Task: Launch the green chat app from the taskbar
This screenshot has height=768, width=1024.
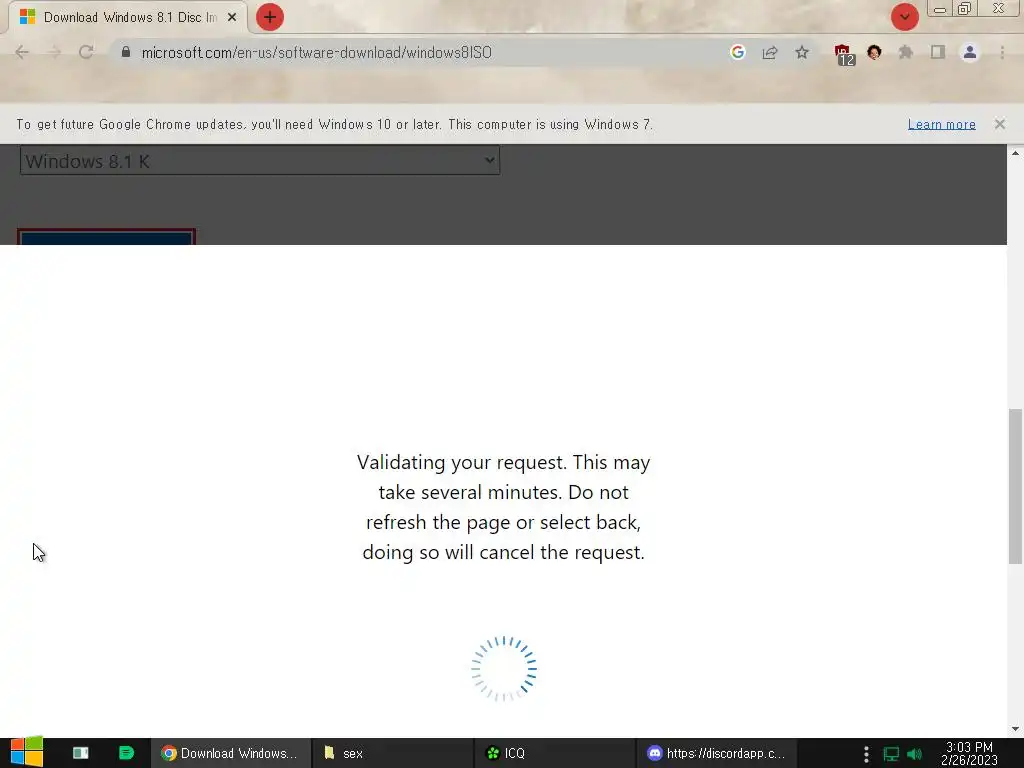Action: 126,753
